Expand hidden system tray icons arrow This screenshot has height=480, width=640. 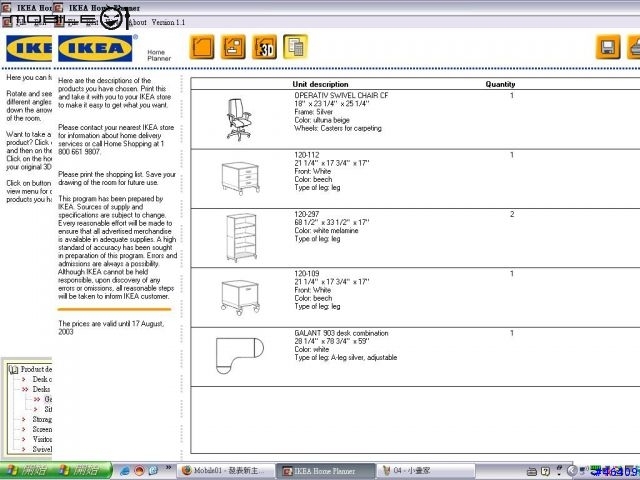572,471
